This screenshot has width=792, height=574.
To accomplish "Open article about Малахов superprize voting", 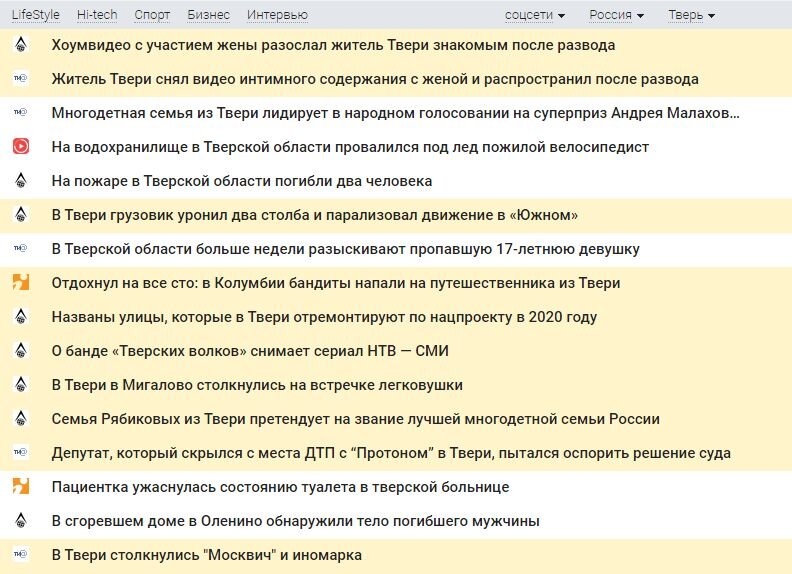I will click(395, 113).
